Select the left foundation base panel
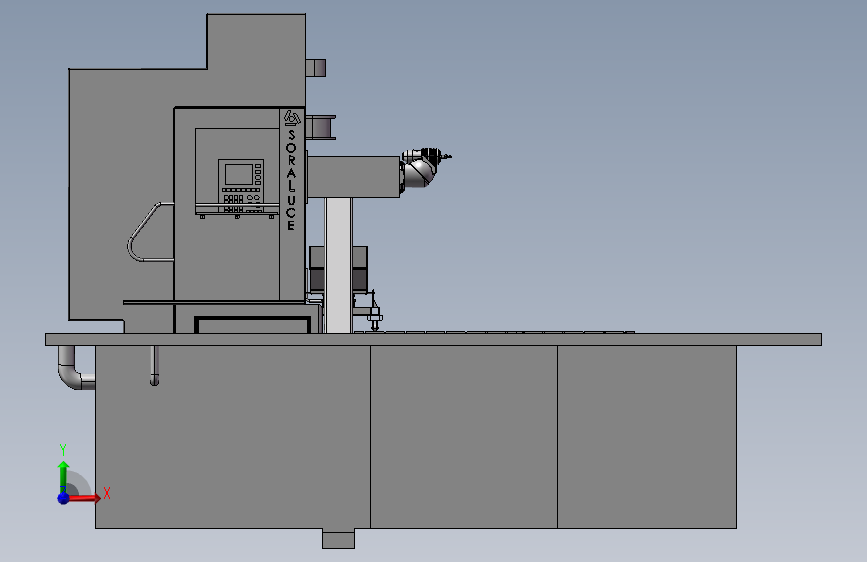867x562 pixels. (233, 437)
